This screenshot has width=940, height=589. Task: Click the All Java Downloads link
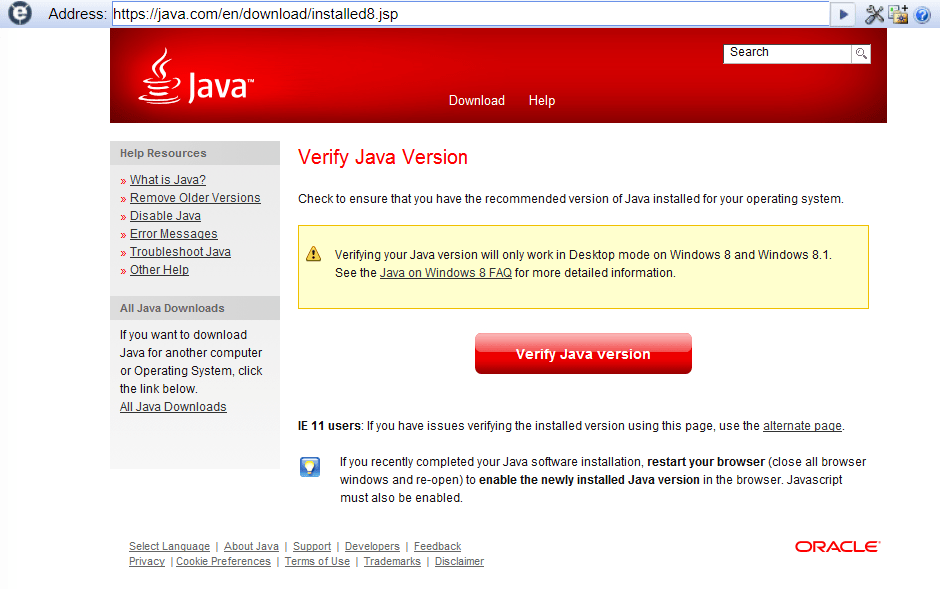click(x=172, y=406)
